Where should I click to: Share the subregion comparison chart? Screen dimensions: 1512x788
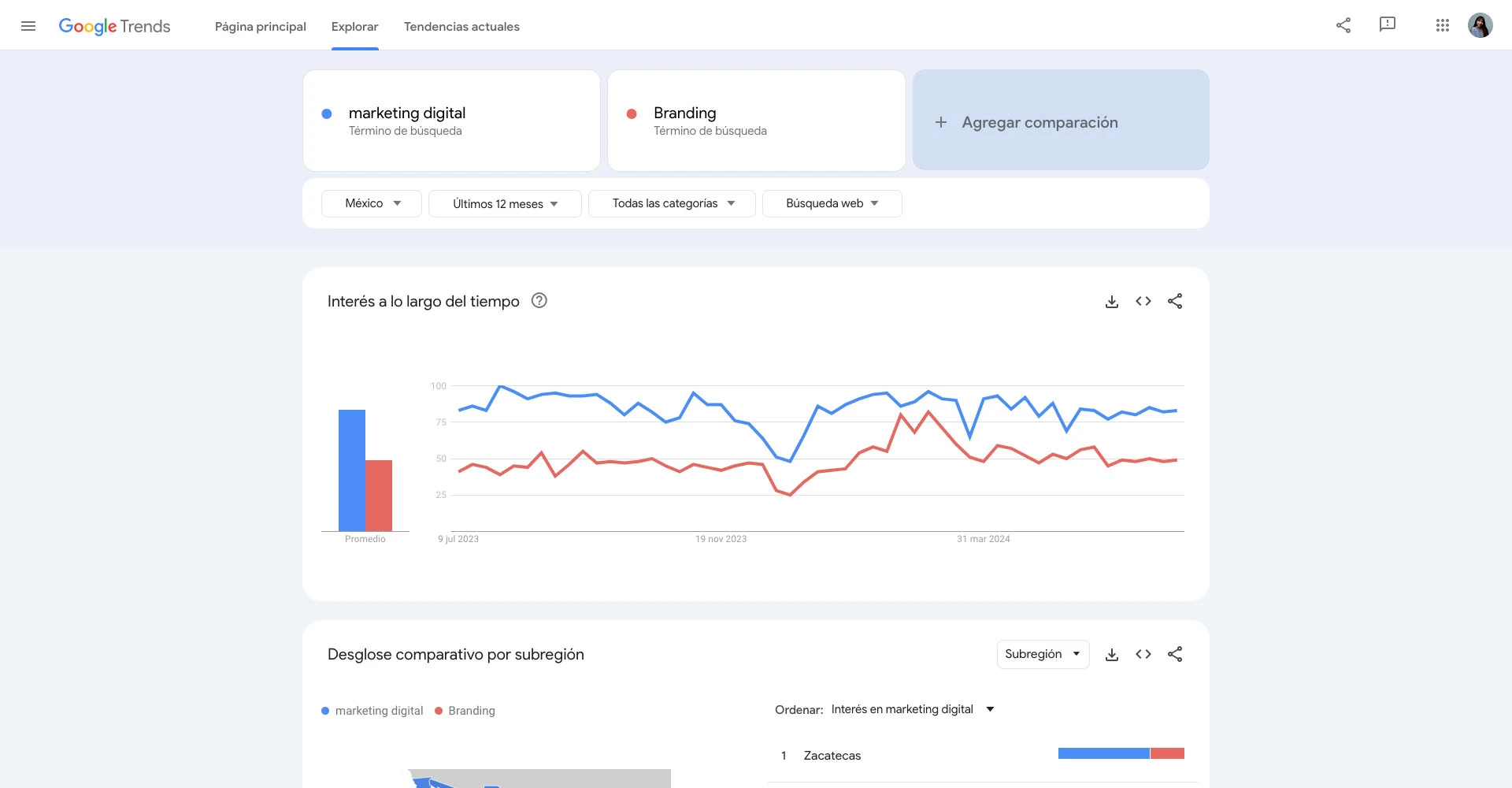click(x=1175, y=654)
